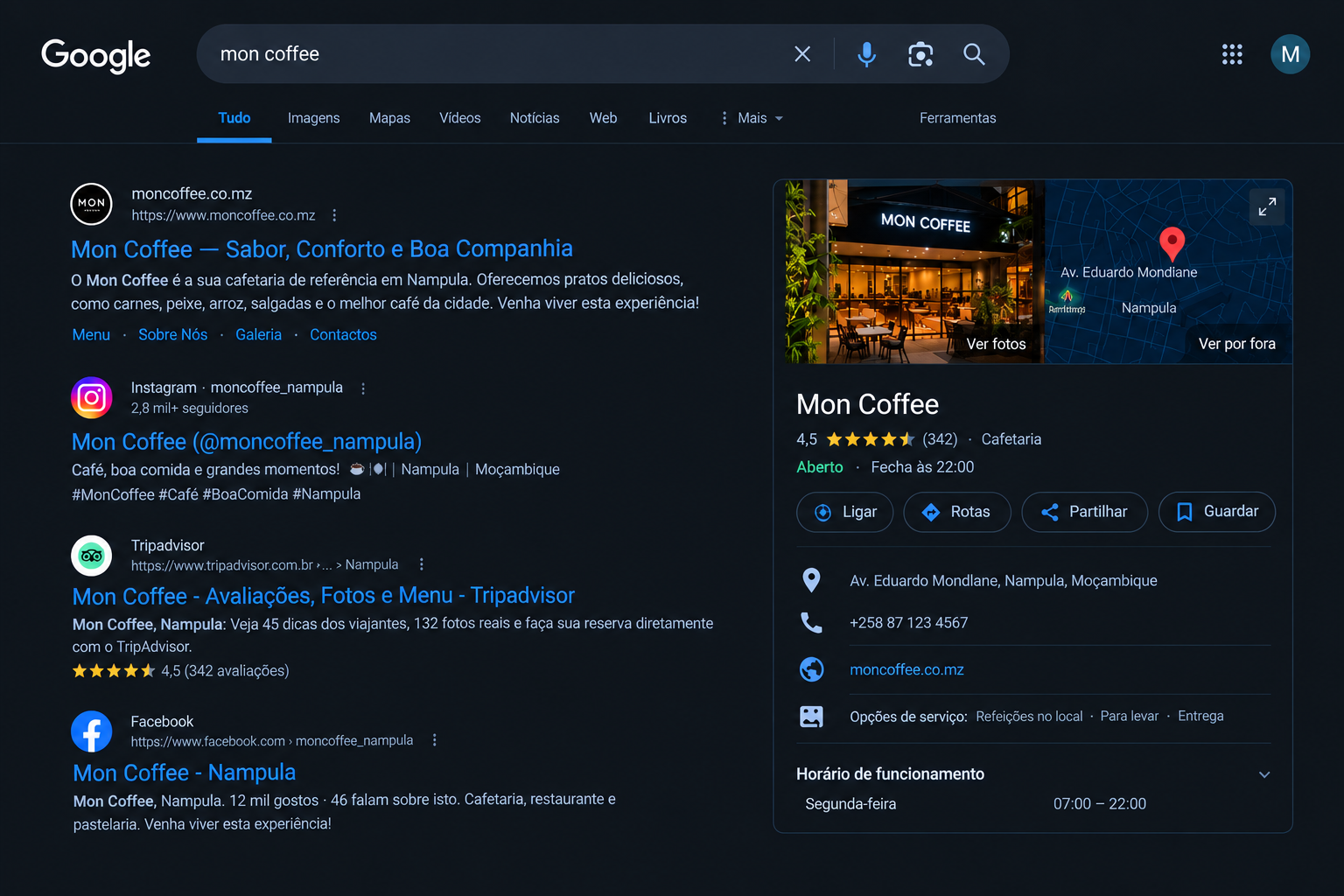Open the Galeria sitelink
Viewport: 1344px width, 896px height.
259,334
